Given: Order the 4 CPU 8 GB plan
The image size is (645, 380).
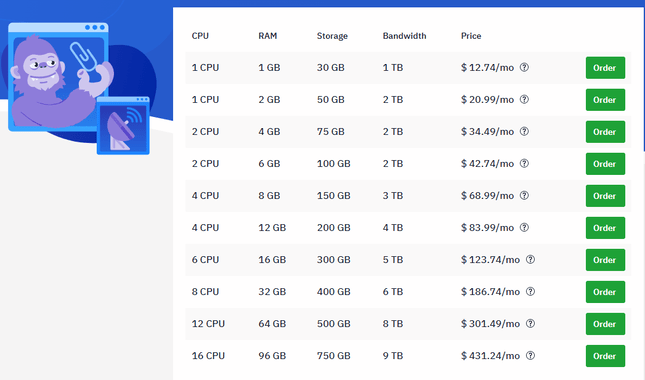Looking at the screenshot, I should coord(605,196).
